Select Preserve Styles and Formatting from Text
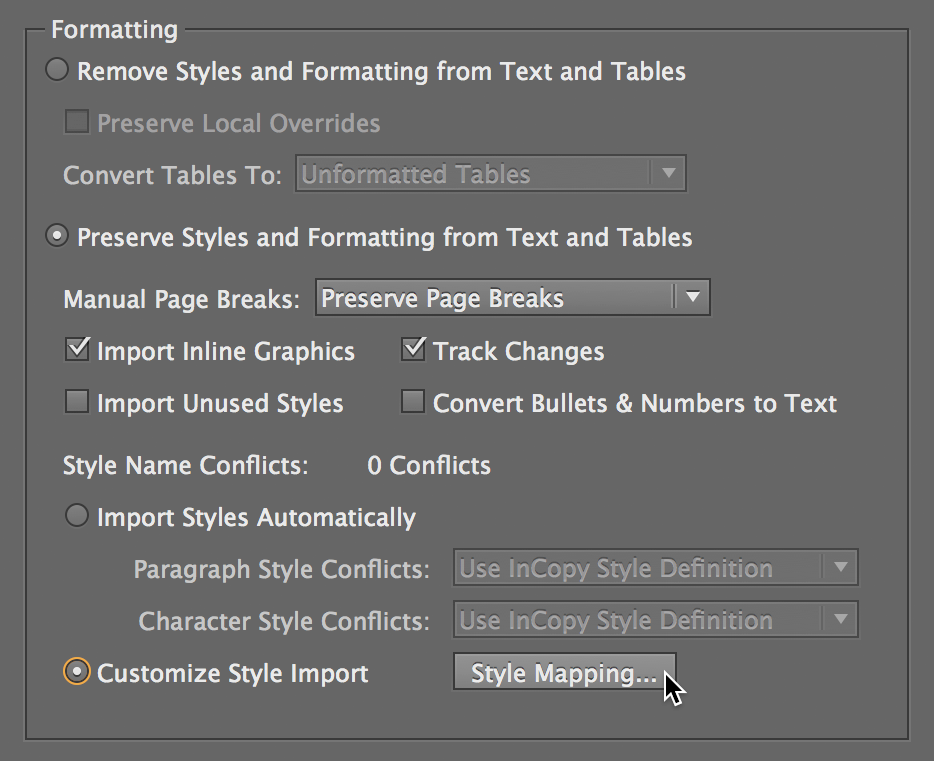Viewport: 934px width, 761px height. tap(57, 237)
